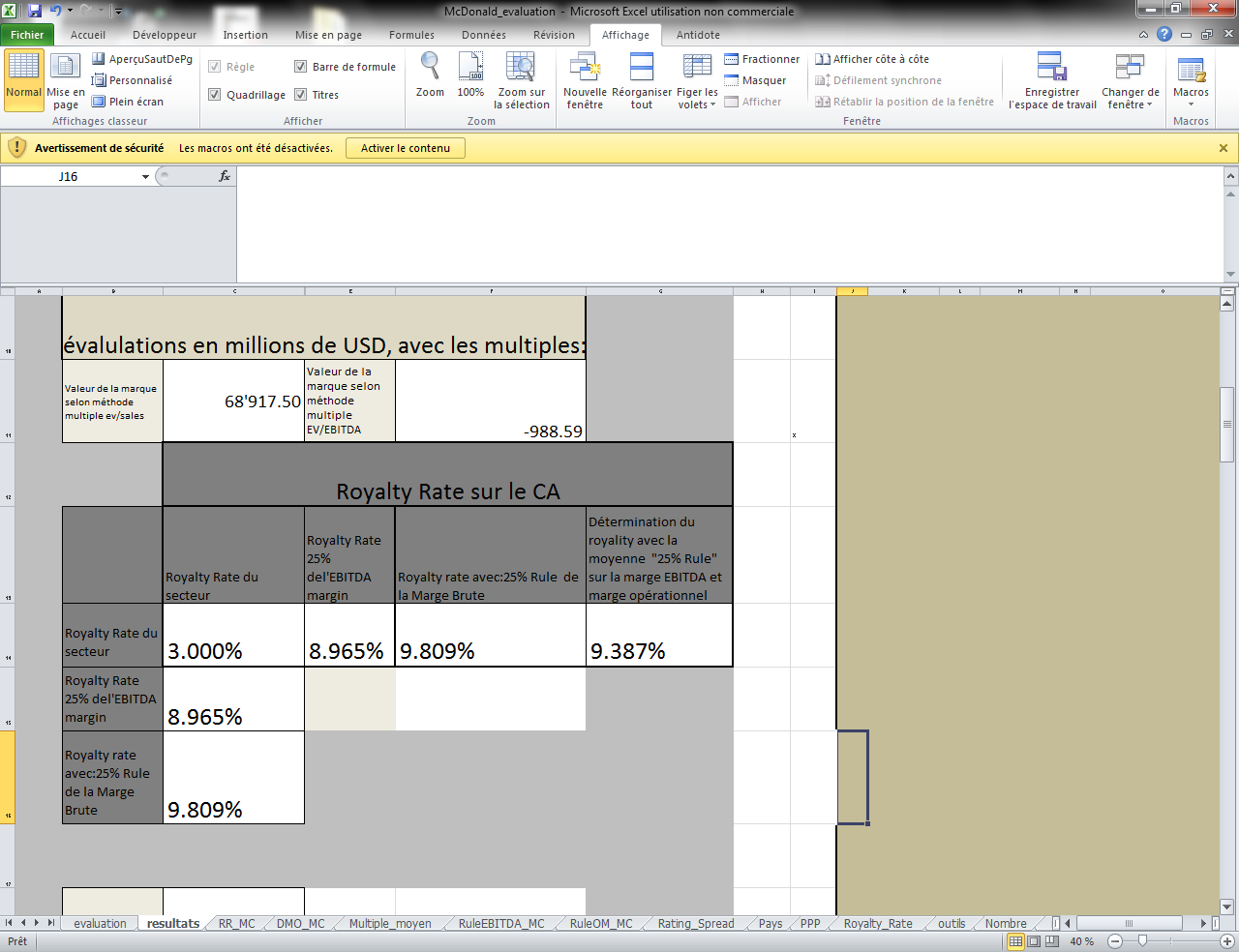Open quick access toolbar customize dropdown
Image resolution: width=1239 pixels, height=952 pixels.
[x=118, y=12]
